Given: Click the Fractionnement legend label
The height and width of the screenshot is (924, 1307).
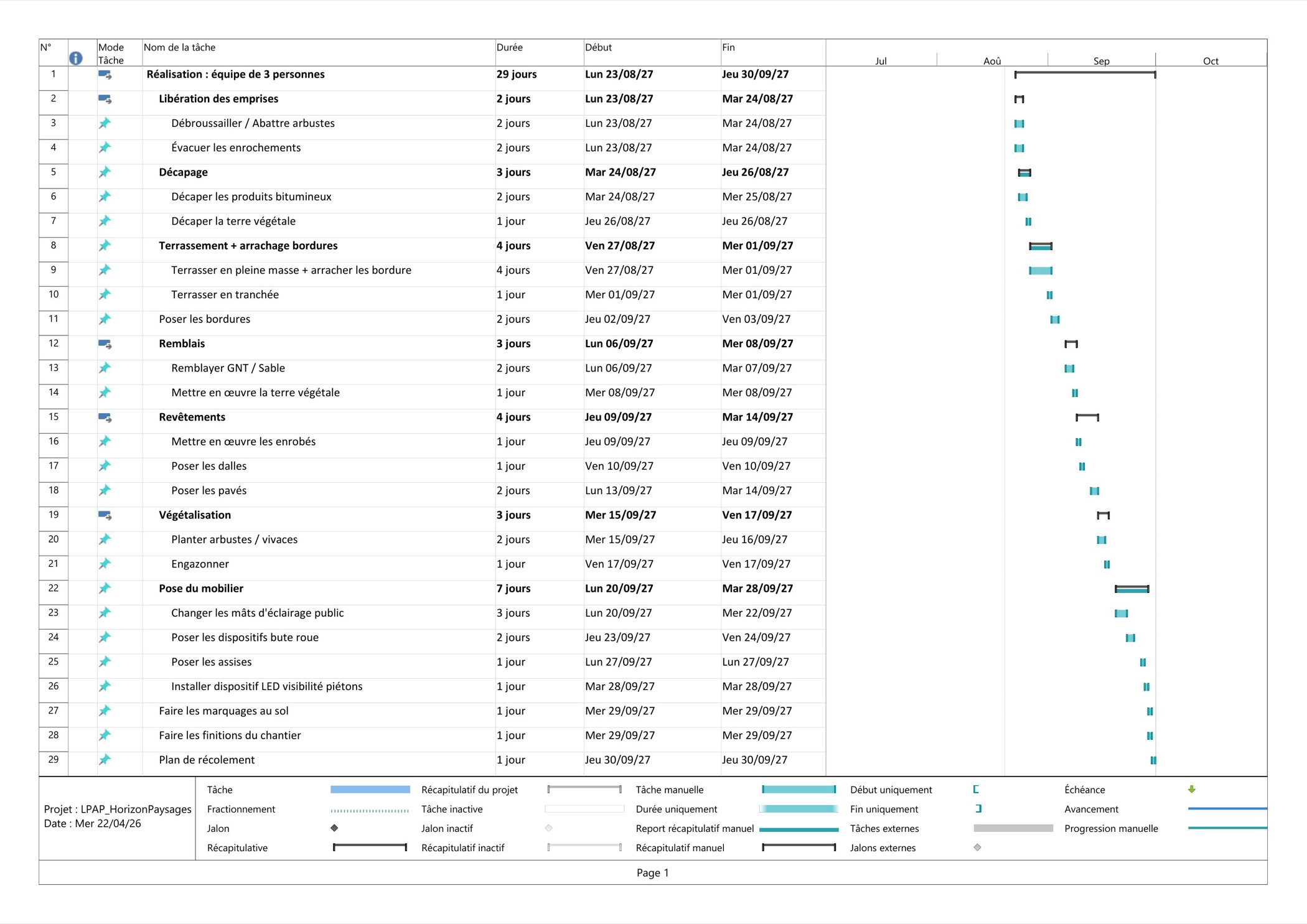Looking at the screenshot, I should point(241,809).
